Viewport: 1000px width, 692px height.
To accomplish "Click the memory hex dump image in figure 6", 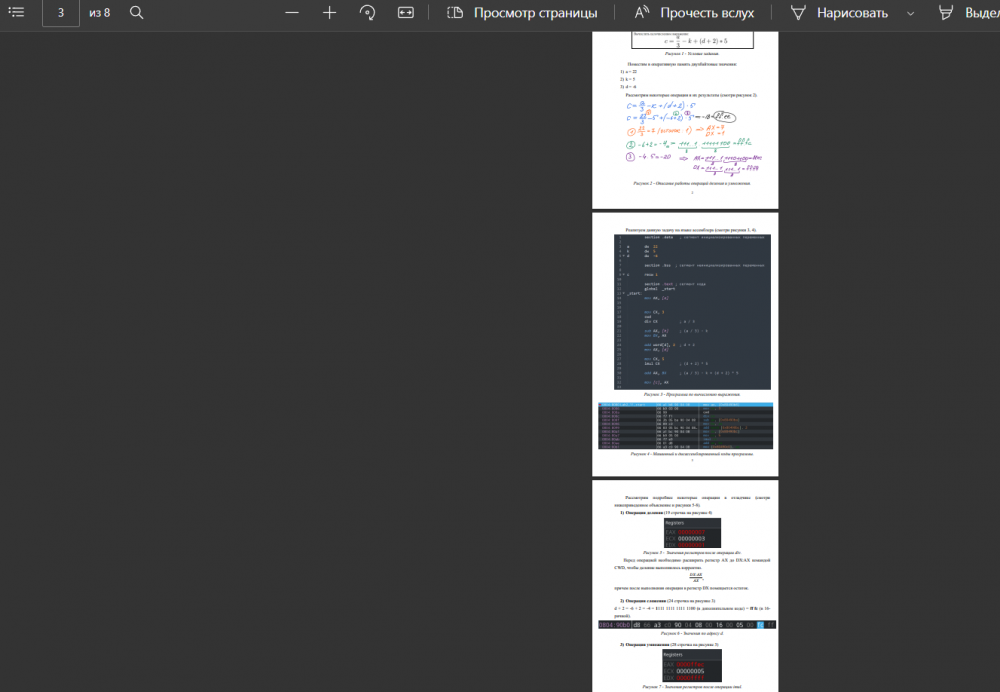I will click(x=687, y=625).
